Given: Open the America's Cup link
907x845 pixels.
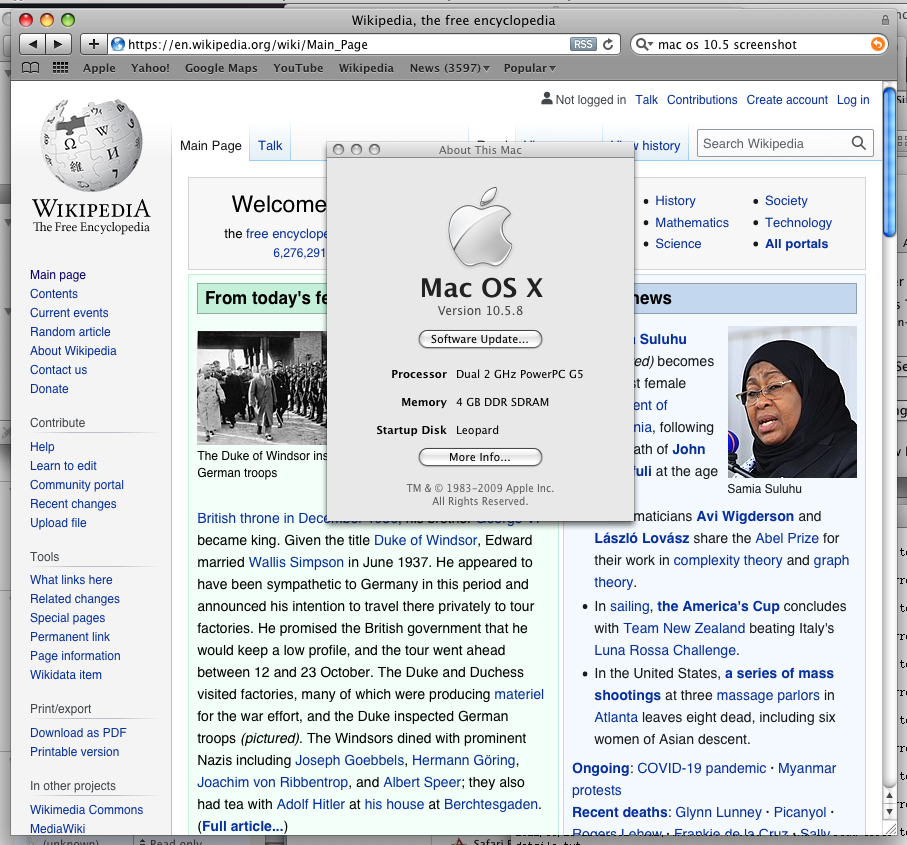Looking at the screenshot, I should pos(718,606).
